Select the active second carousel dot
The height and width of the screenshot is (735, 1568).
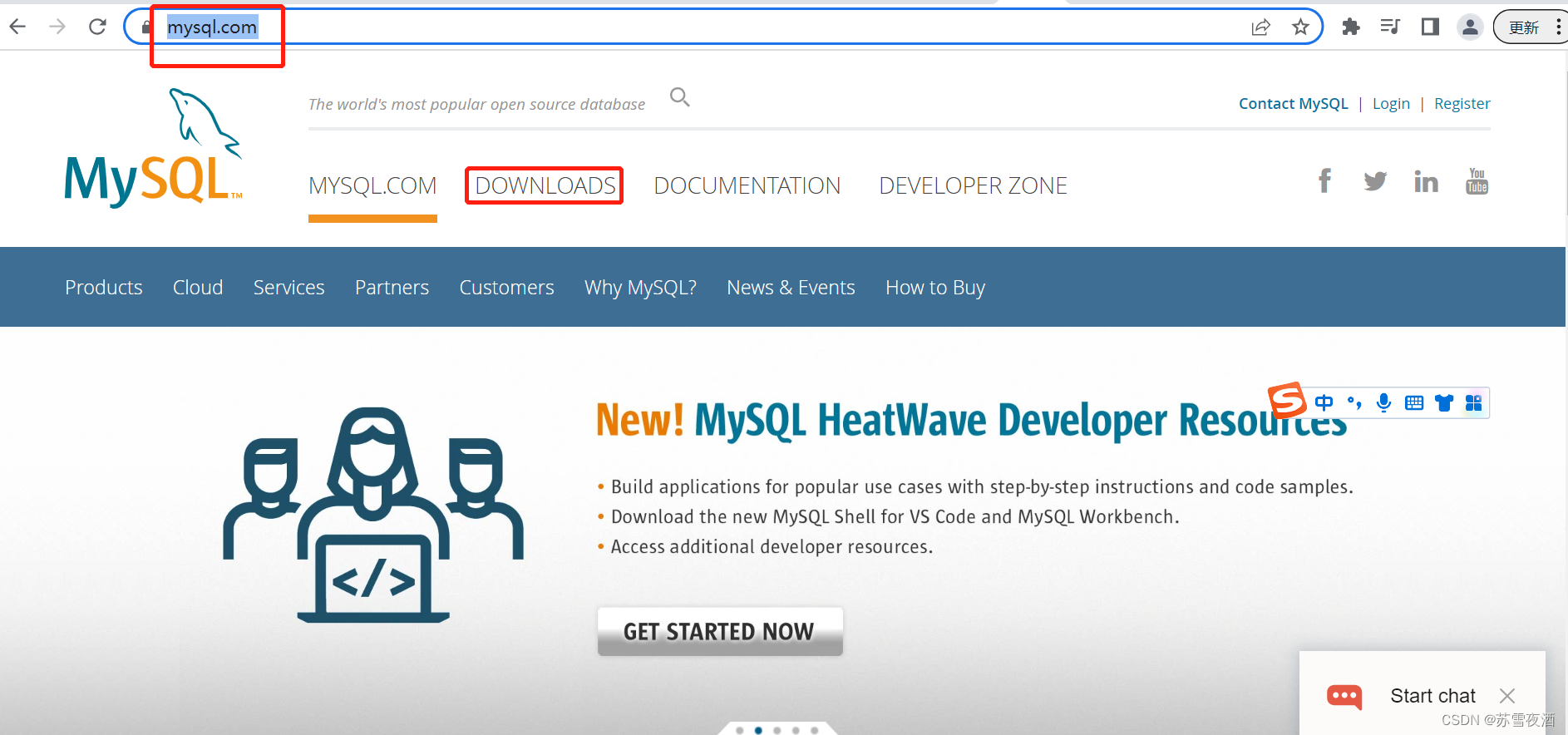coord(758,730)
